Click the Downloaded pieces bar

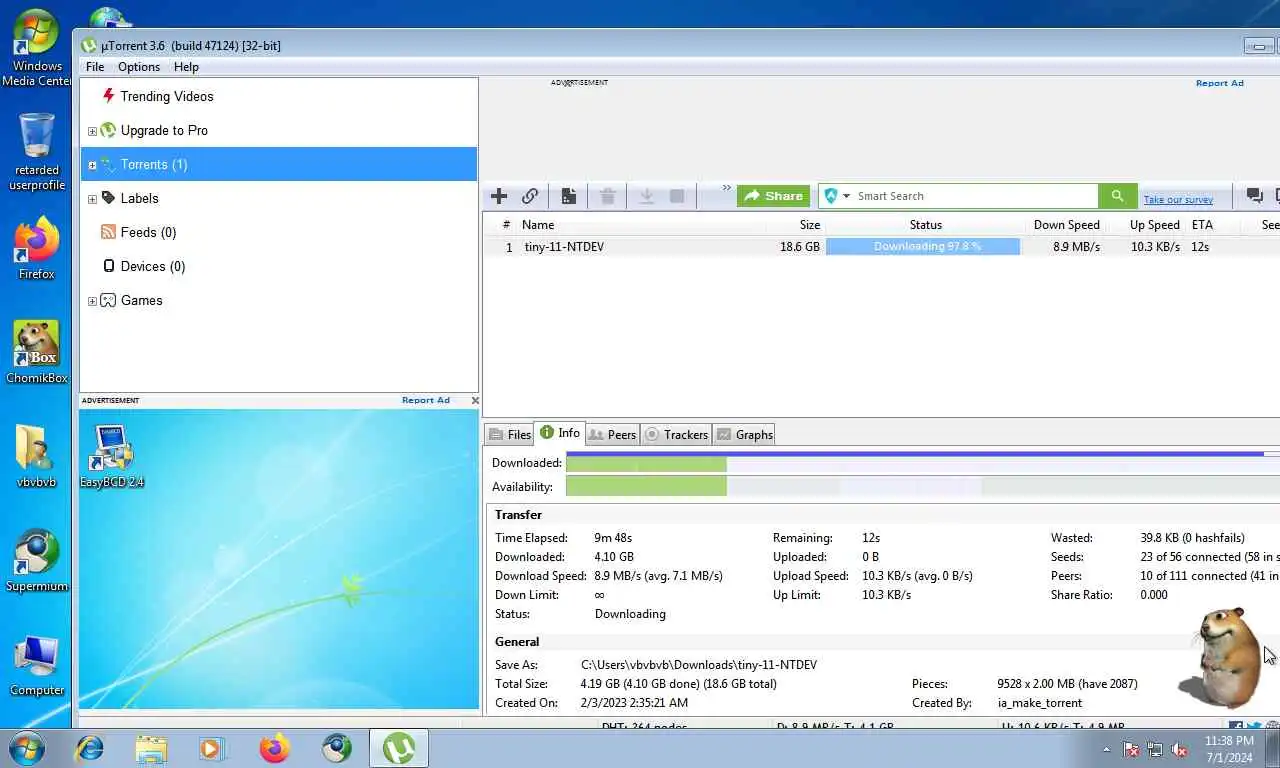coord(923,463)
